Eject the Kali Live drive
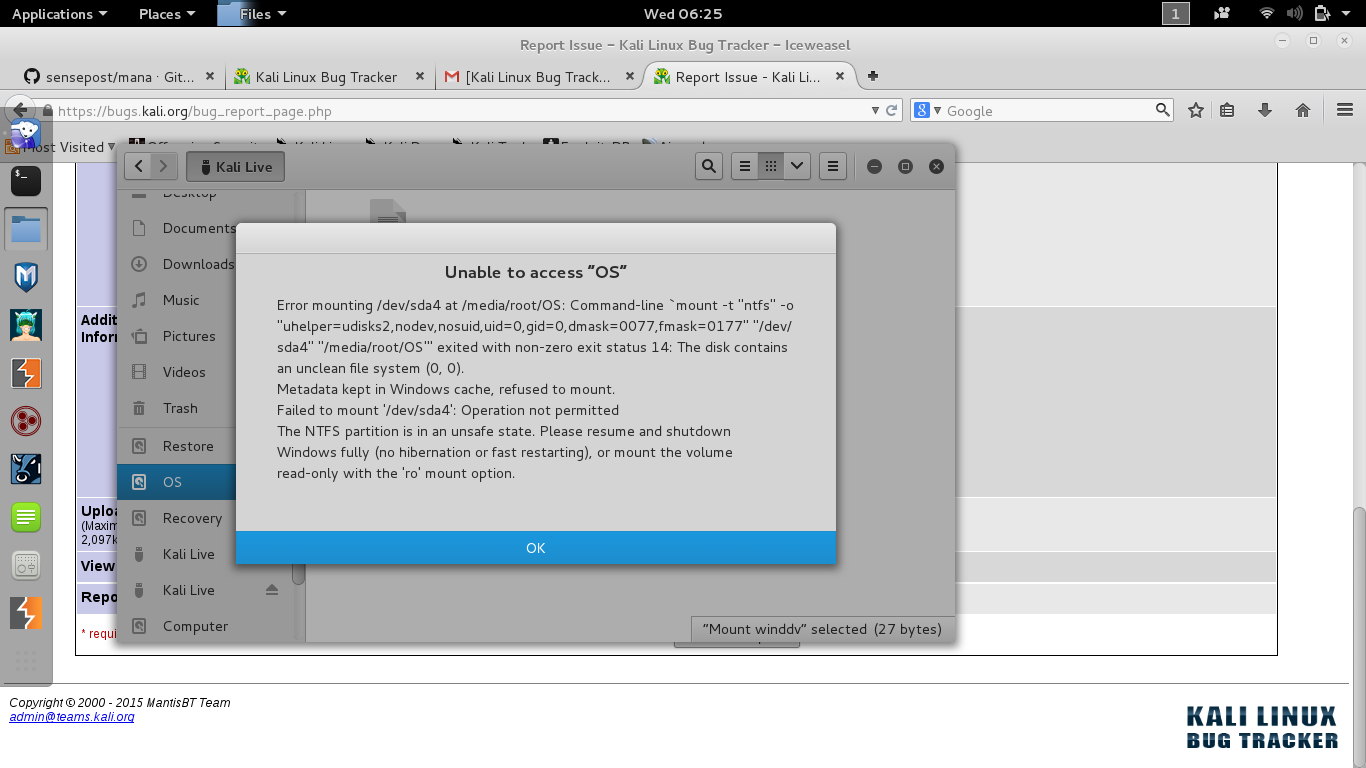Viewport: 1366px width, 768px height. (272, 590)
